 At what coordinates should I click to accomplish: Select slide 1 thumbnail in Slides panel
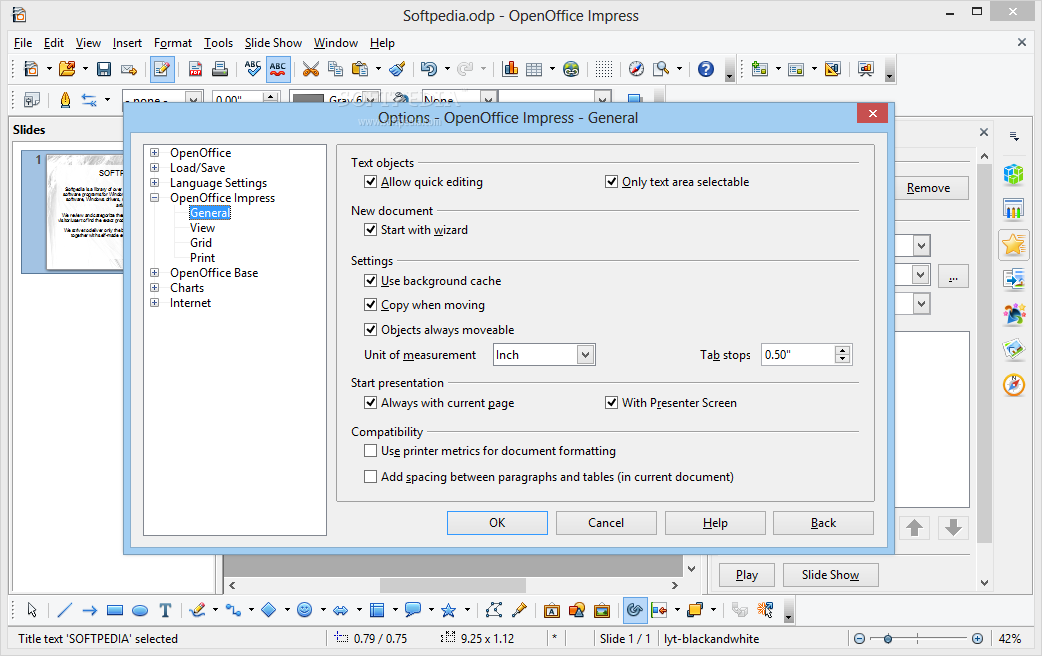[72, 212]
